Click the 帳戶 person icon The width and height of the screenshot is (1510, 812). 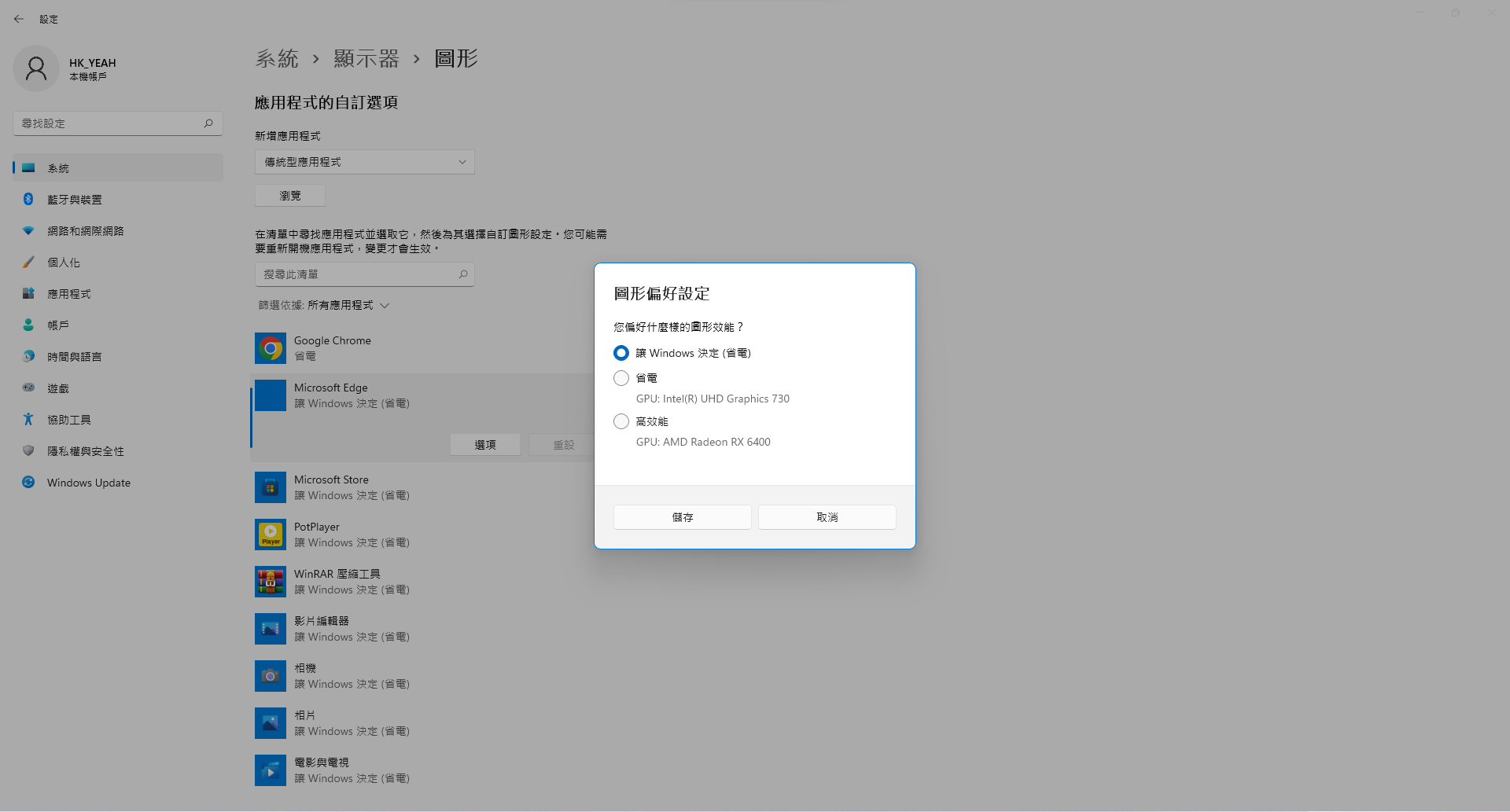point(28,325)
